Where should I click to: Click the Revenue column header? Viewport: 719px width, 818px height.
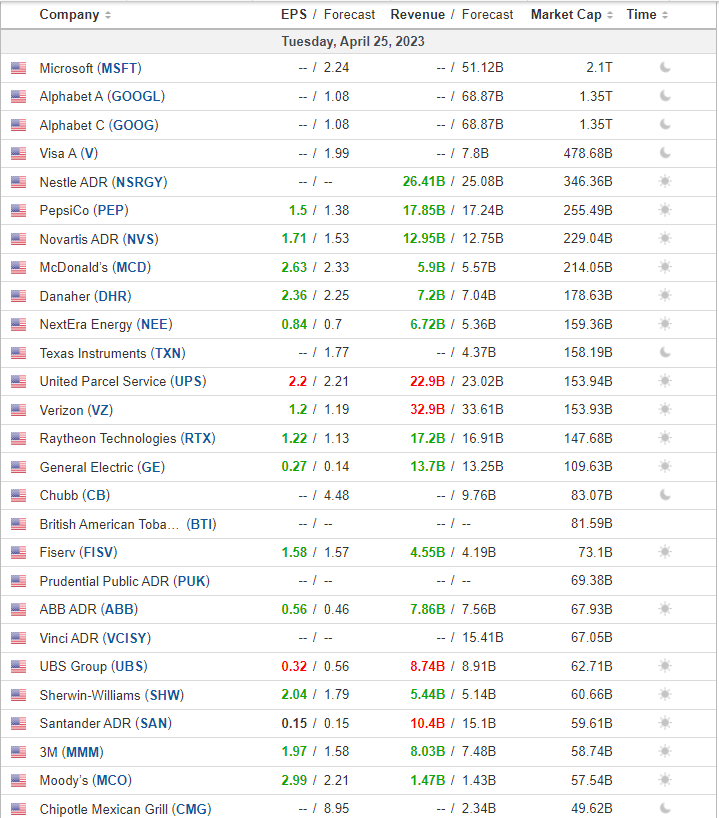click(x=417, y=15)
